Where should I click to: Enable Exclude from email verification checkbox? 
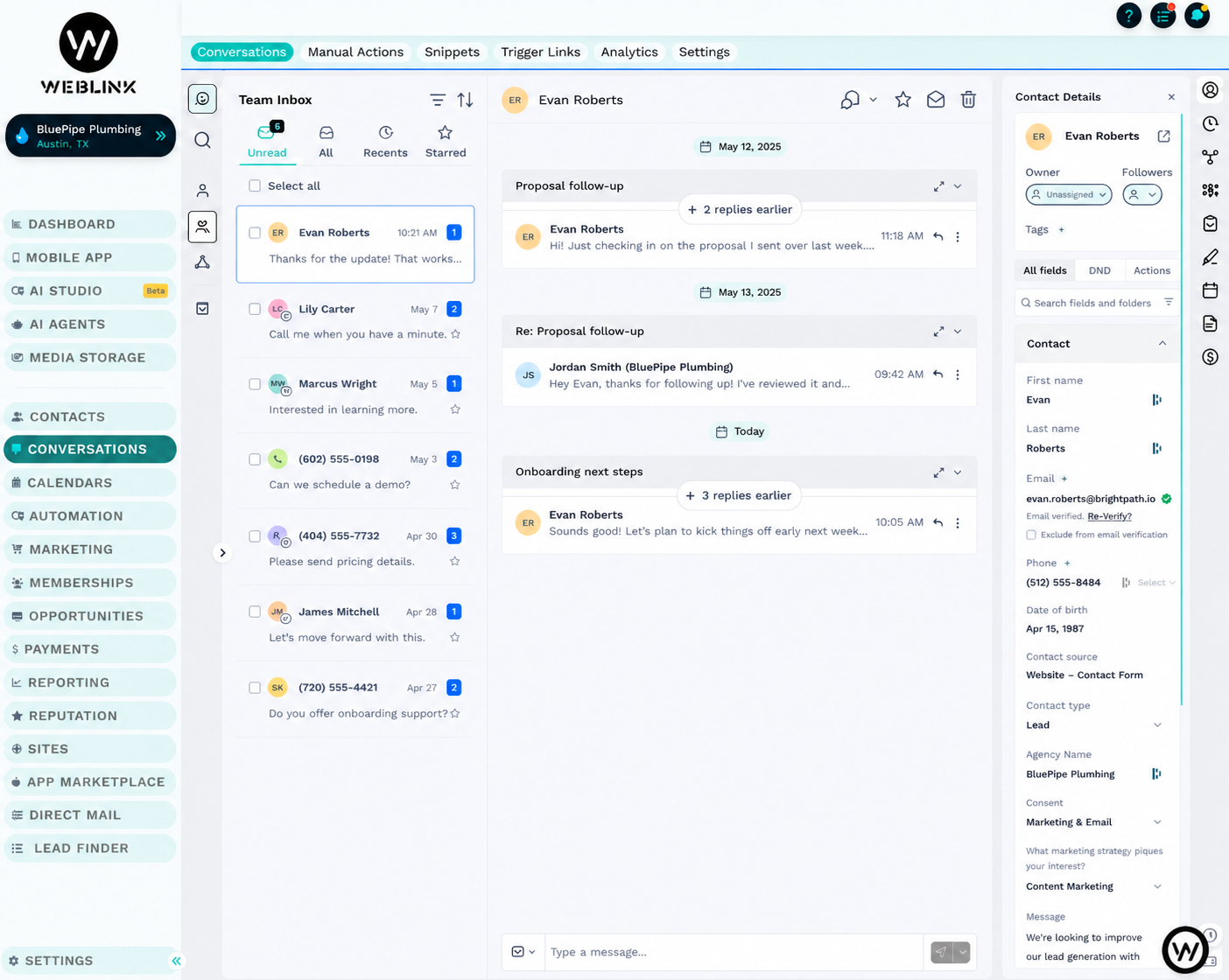[x=1031, y=535]
